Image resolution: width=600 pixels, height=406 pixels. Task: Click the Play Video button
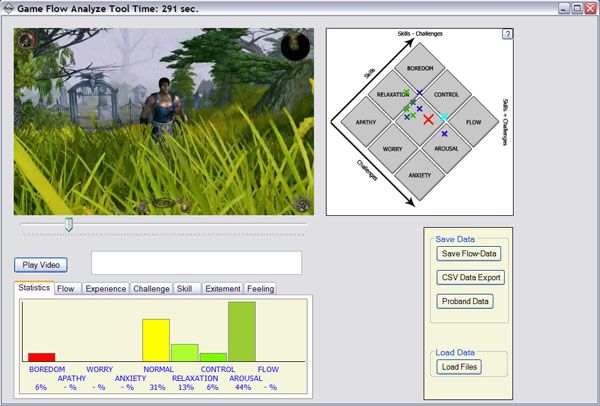(x=41, y=265)
